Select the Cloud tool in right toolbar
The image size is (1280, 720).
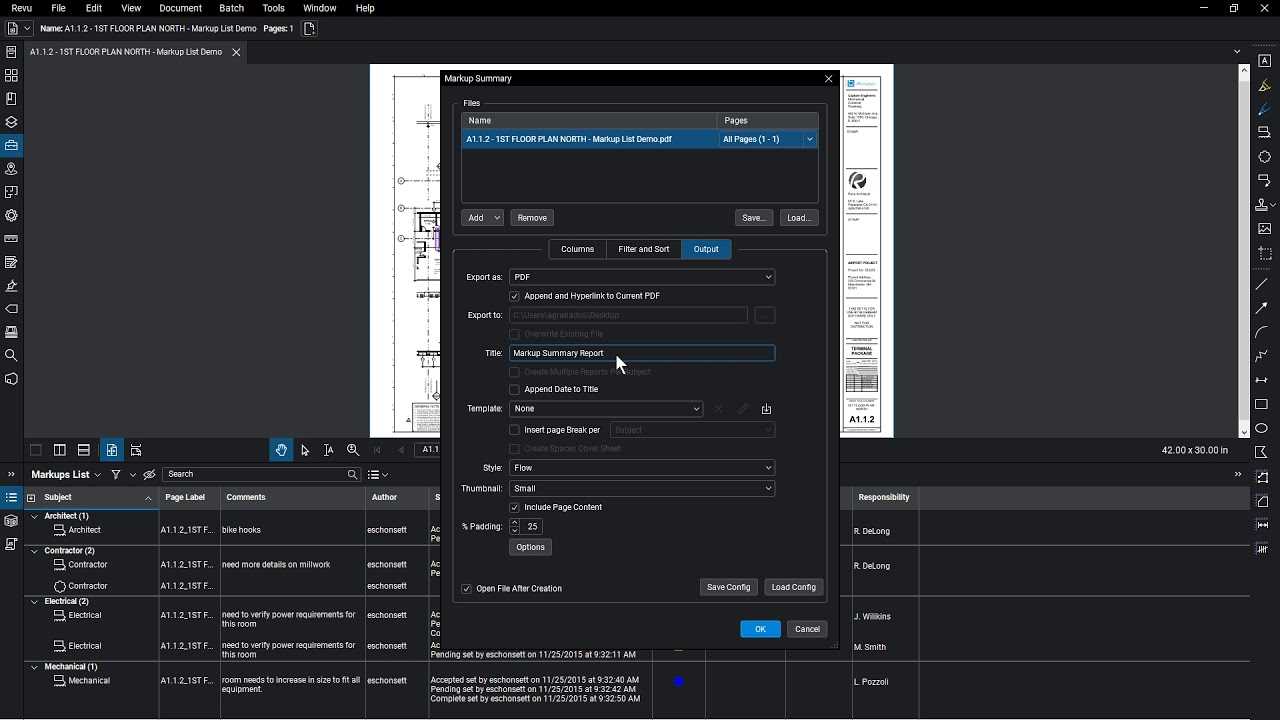coord(1264,157)
